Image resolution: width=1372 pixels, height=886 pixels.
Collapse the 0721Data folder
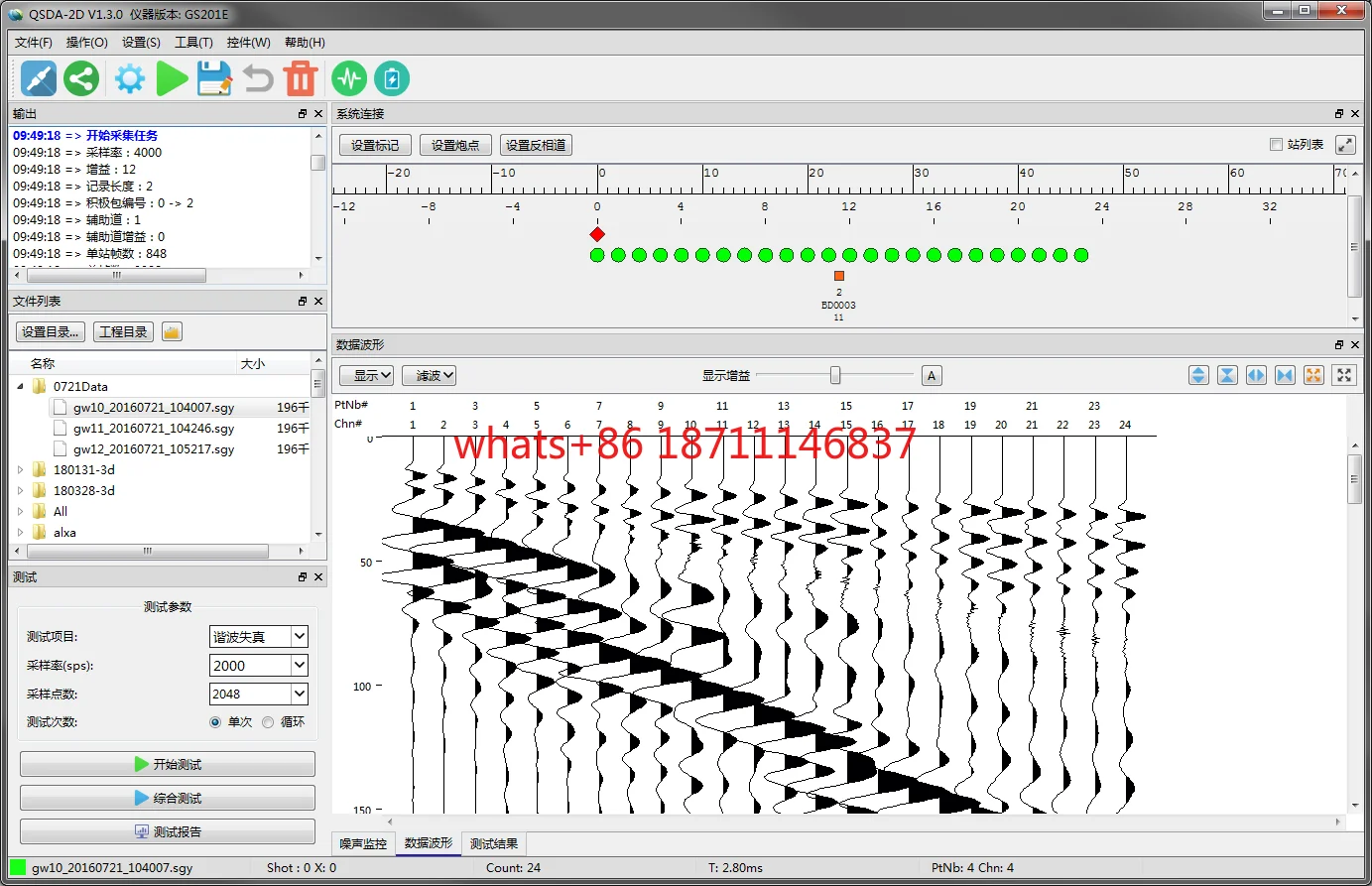[x=21, y=387]
